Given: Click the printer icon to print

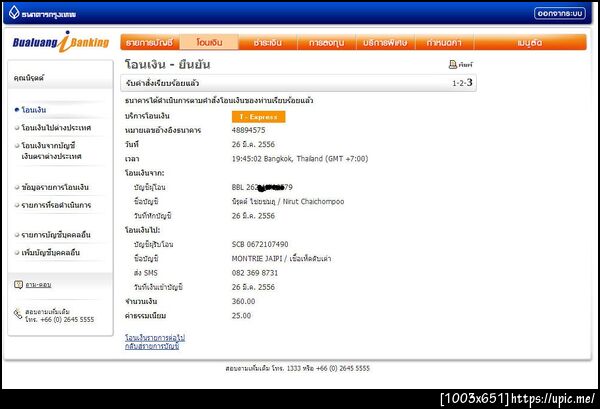Looking at the screenshot, I should [x=453, y=64].
